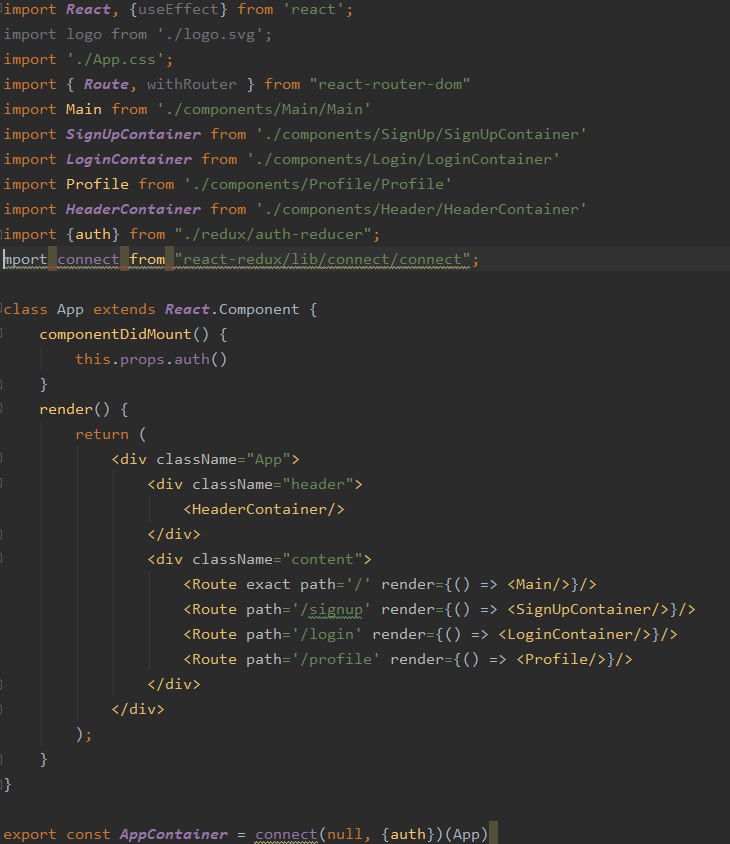The height and width of the screenshot is (844, 730).
Task: Click the <HeaderContainer/> JSX tag
Action: click(264, 509)
